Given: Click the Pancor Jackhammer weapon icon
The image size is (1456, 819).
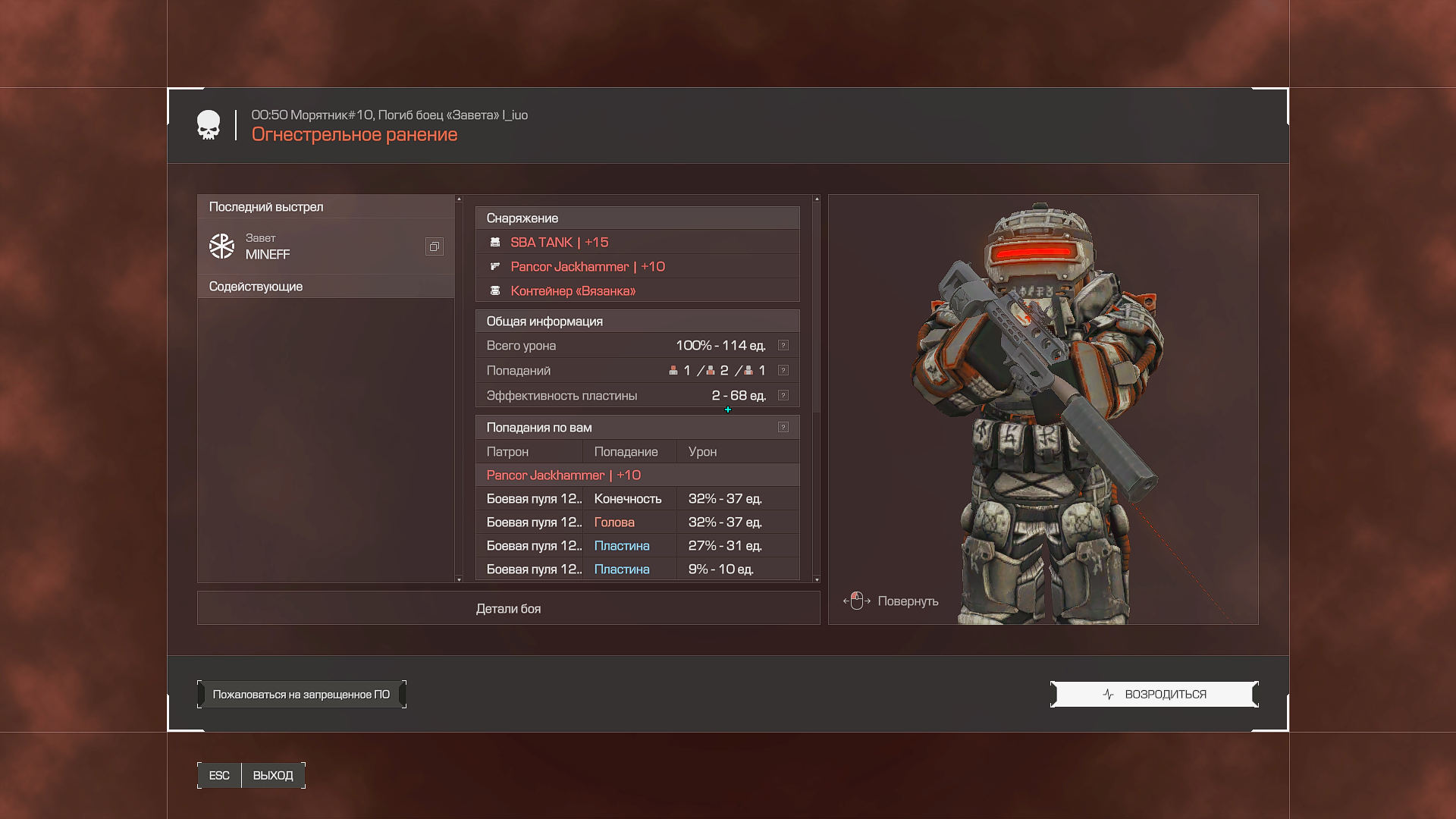Looking at the screenshot, I should pos(495,267).
